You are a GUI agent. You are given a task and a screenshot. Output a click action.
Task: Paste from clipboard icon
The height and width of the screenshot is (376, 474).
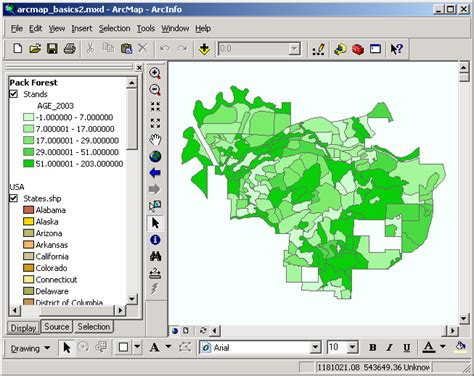pos(126,49)
